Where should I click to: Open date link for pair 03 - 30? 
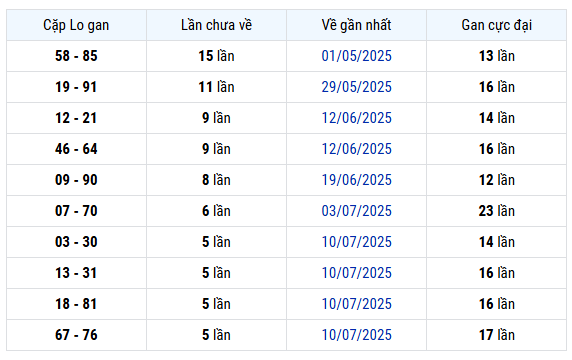click(356, 242)
